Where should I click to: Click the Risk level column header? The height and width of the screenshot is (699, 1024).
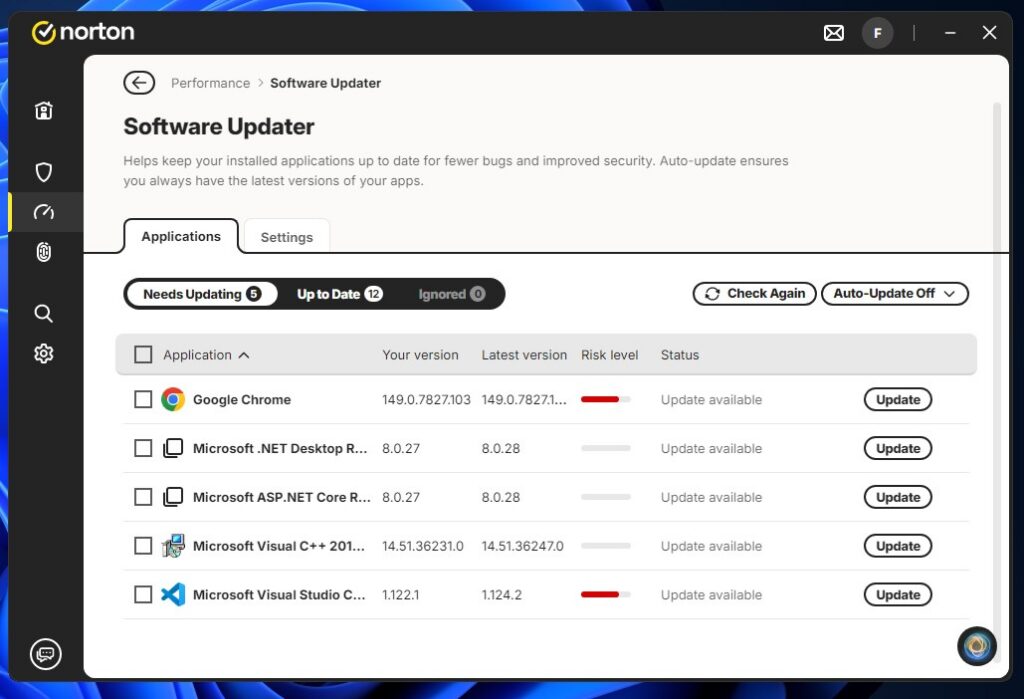point(609,355)
